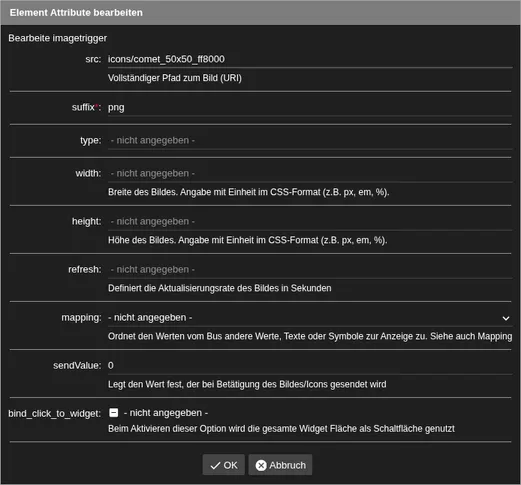
Task: Select the refresh input field
Action: [x=310, y=269]
